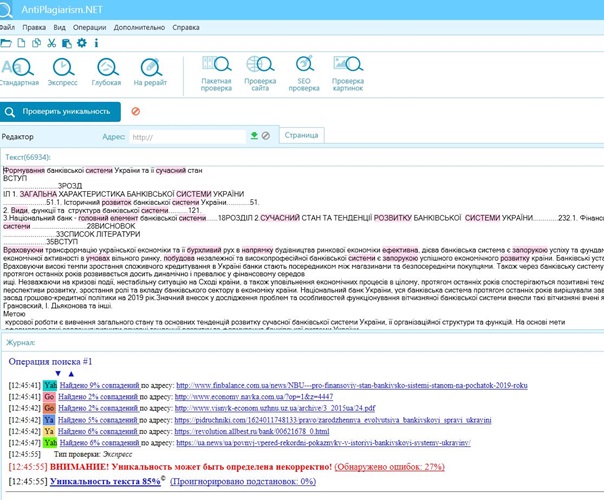Viewport: 604px width, 500px height.
Task: Open file with the folder toolbar icon
Action: tap(5, 43)
